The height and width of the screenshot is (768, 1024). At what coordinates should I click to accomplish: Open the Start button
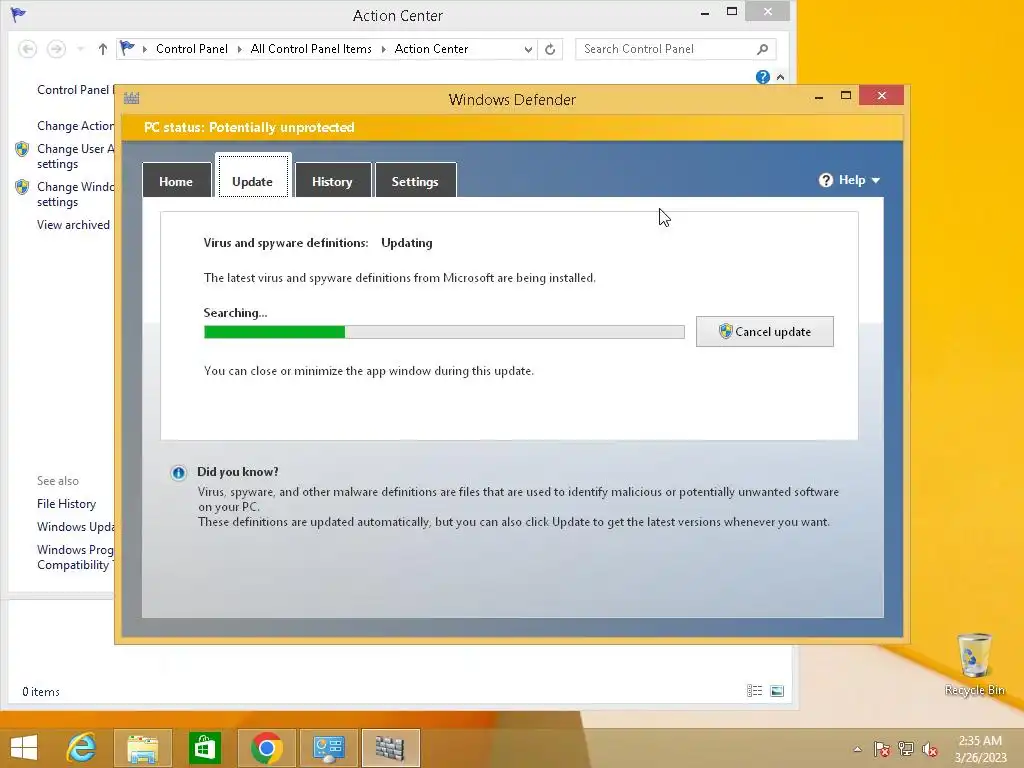click(x=24, y=748)
